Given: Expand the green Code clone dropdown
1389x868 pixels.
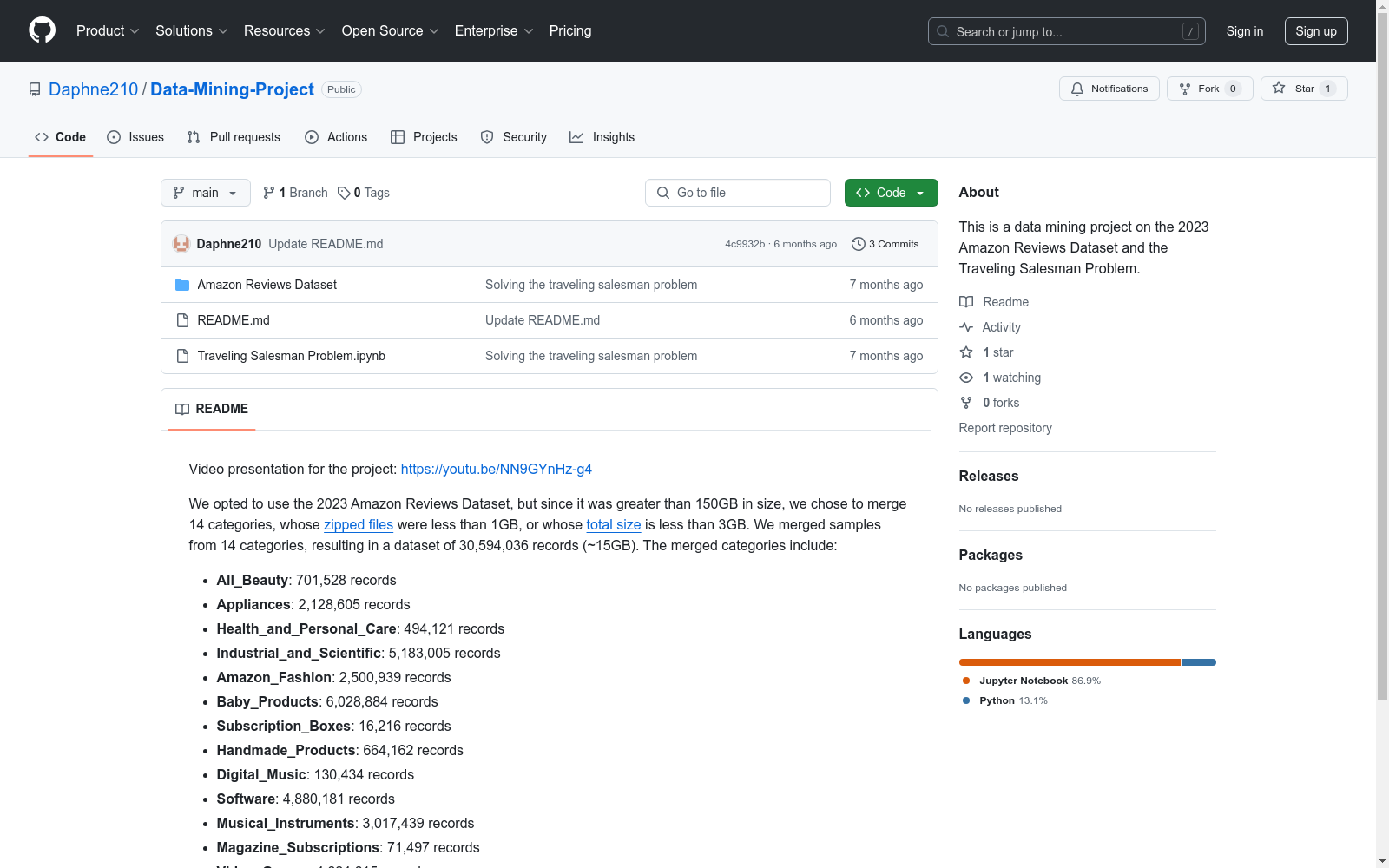Looking at the screenshot, I should point(892,193).
